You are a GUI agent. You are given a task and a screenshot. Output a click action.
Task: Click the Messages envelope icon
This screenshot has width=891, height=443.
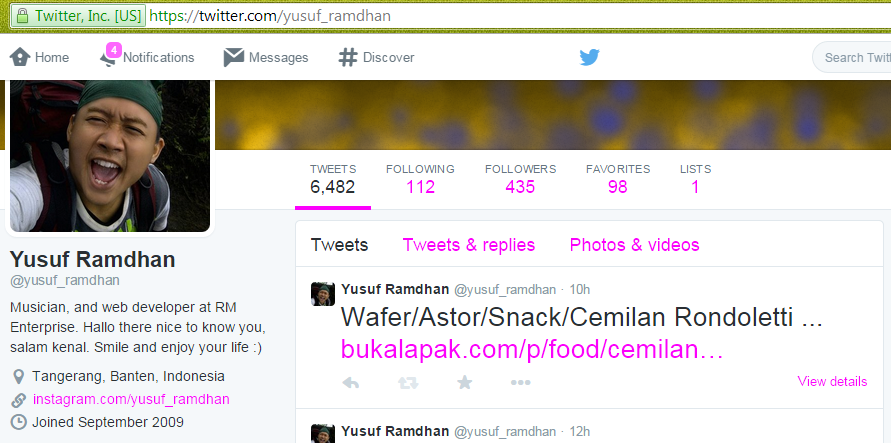click(x=234, y=57)
